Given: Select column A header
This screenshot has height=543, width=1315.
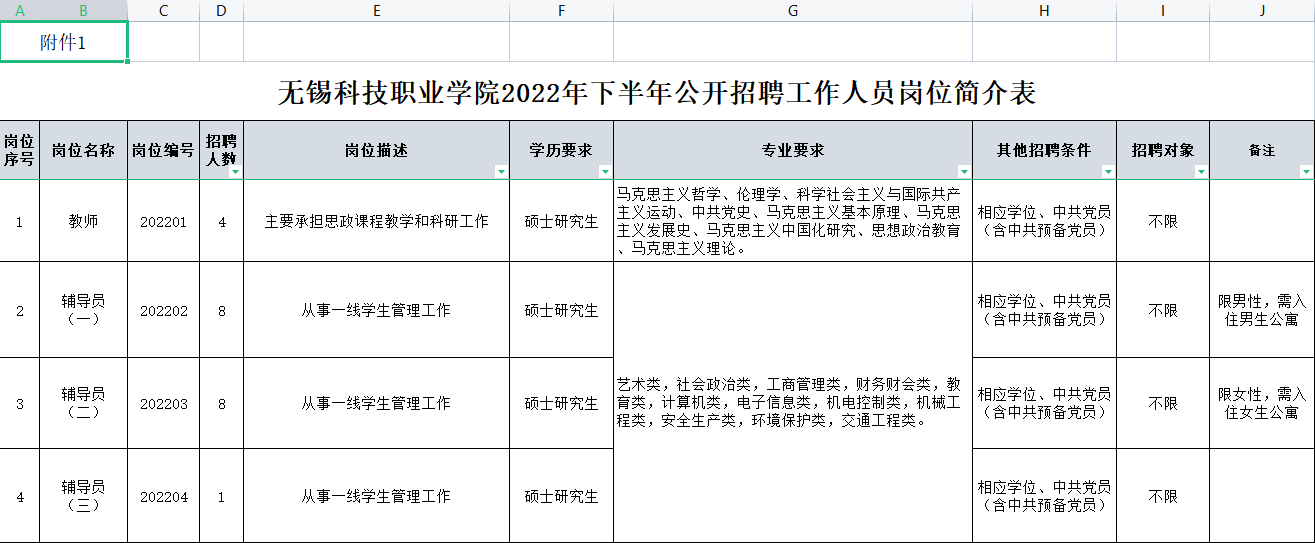Looking at the screenshot, I should (20, 10).
